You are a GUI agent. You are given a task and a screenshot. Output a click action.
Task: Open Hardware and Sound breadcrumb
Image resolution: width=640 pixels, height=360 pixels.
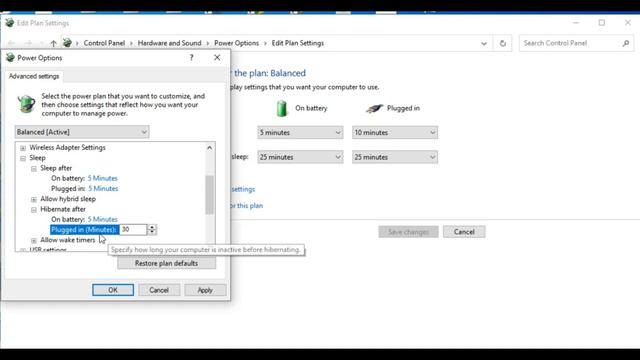point(169,43)
